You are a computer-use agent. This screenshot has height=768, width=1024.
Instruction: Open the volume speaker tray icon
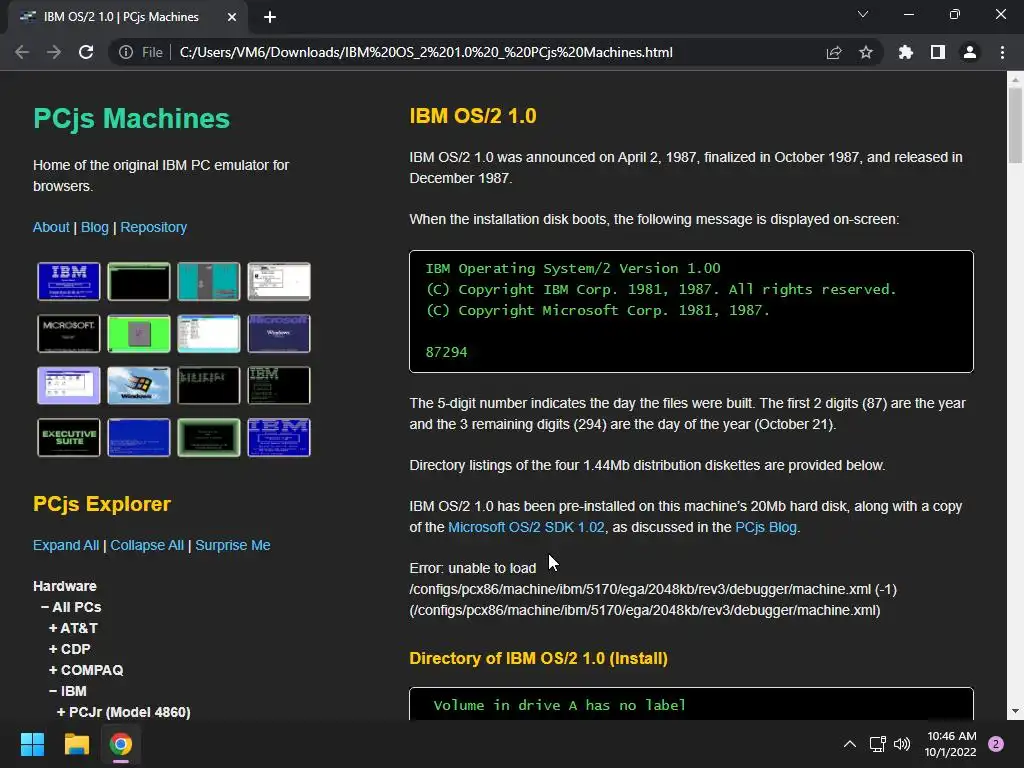point(902,744)
